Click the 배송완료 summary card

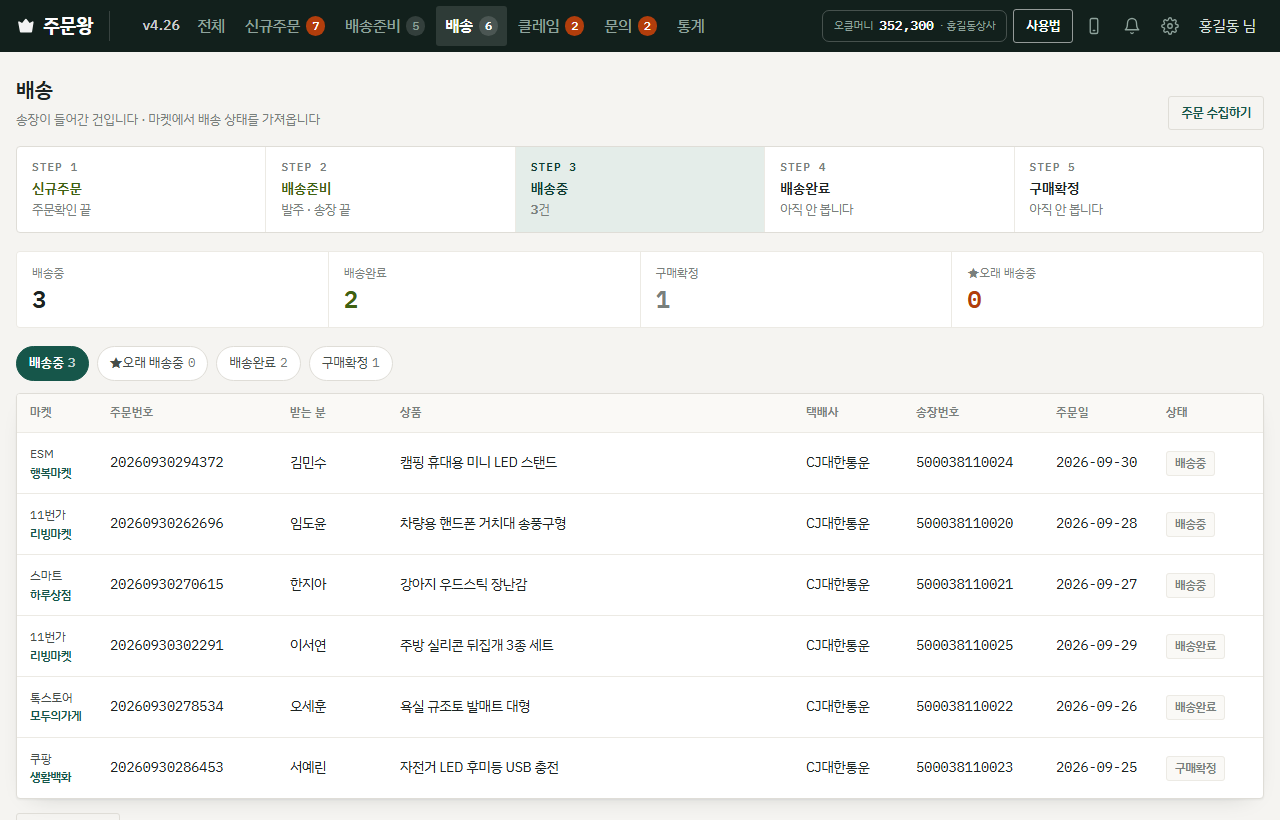click(484, 289)
